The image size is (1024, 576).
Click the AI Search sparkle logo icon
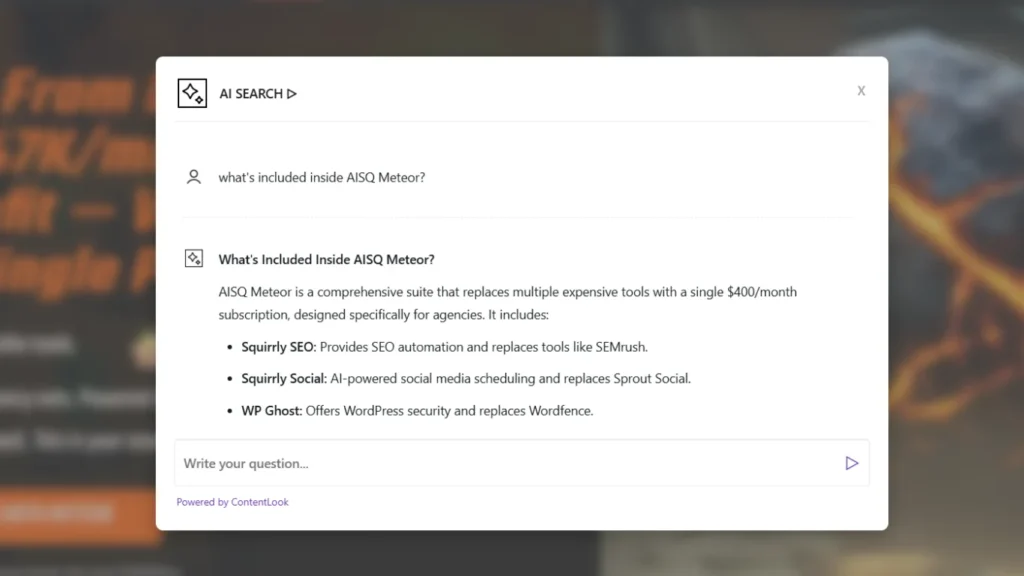pyautogui.click(x=192, y=93)
